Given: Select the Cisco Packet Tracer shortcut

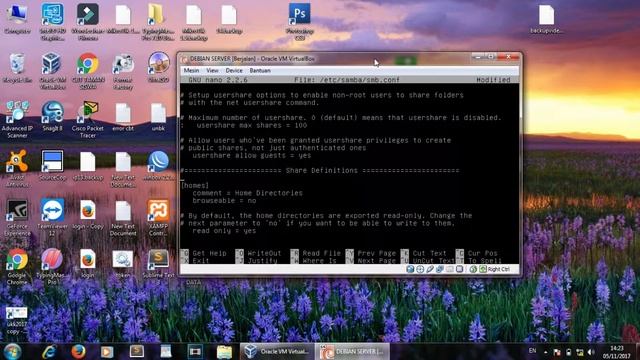Looking at the screenshot, I should pyautogui.click(x=87, y=119).
